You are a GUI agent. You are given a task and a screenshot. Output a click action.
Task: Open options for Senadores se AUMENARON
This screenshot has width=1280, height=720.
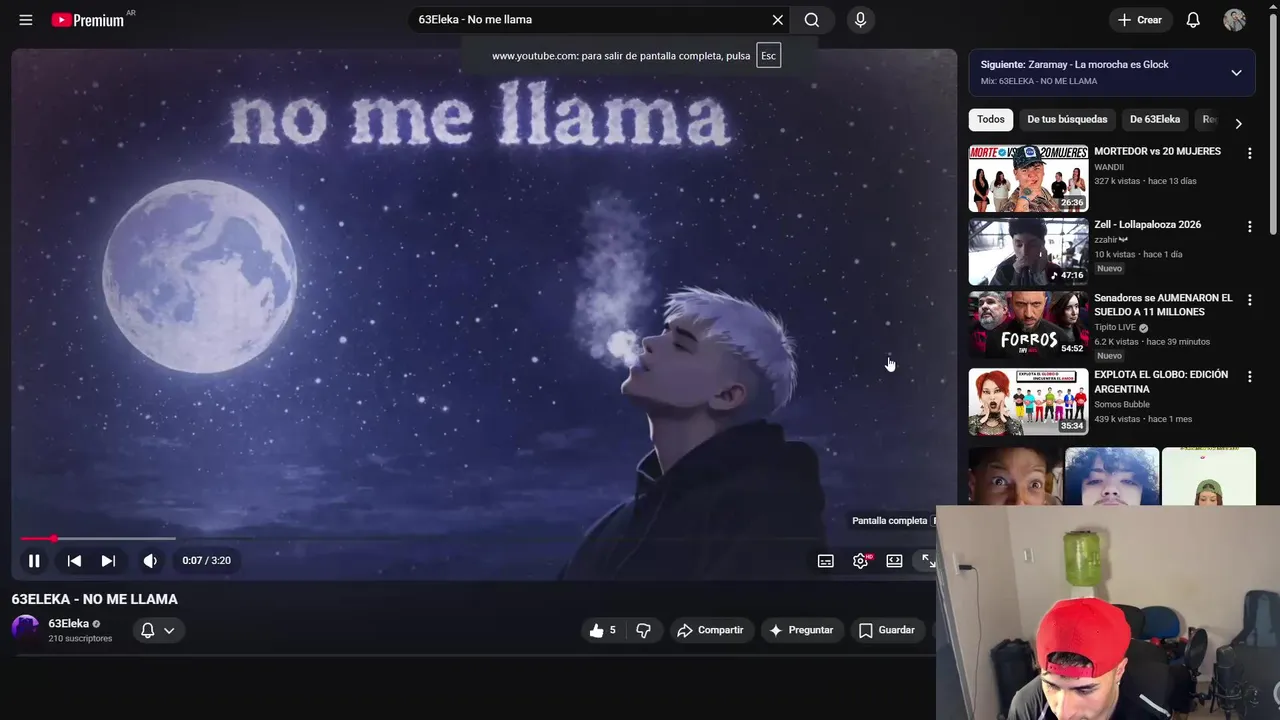coord(1249,300)
